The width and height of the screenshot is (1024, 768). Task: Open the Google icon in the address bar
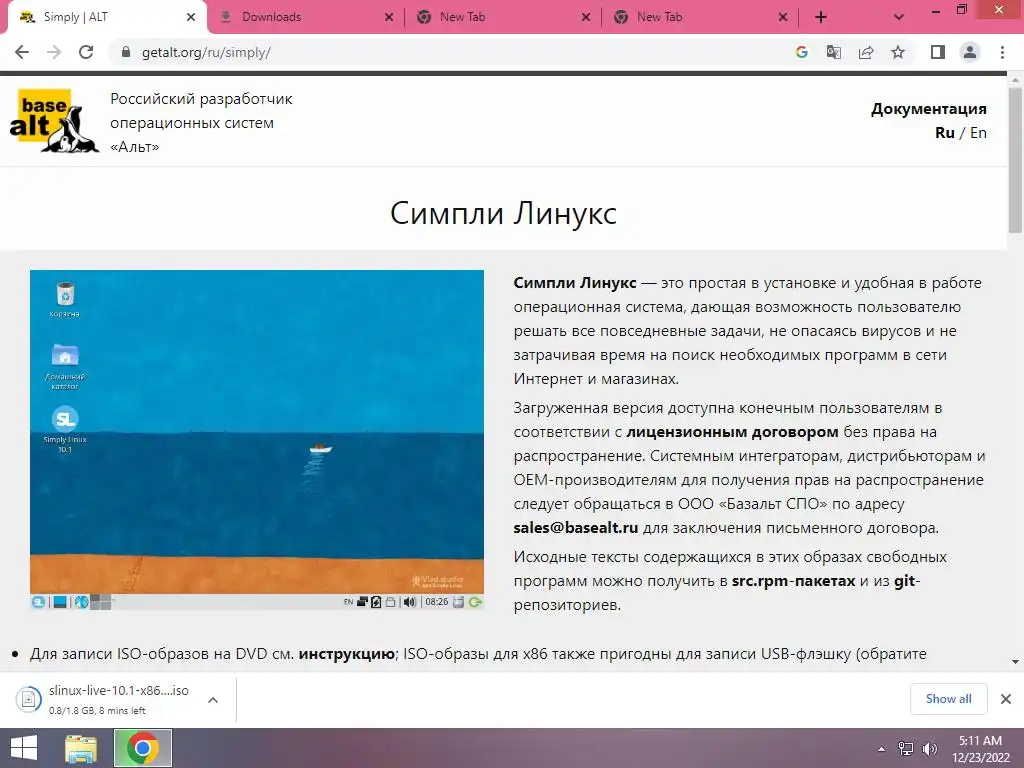pos(802,52)
